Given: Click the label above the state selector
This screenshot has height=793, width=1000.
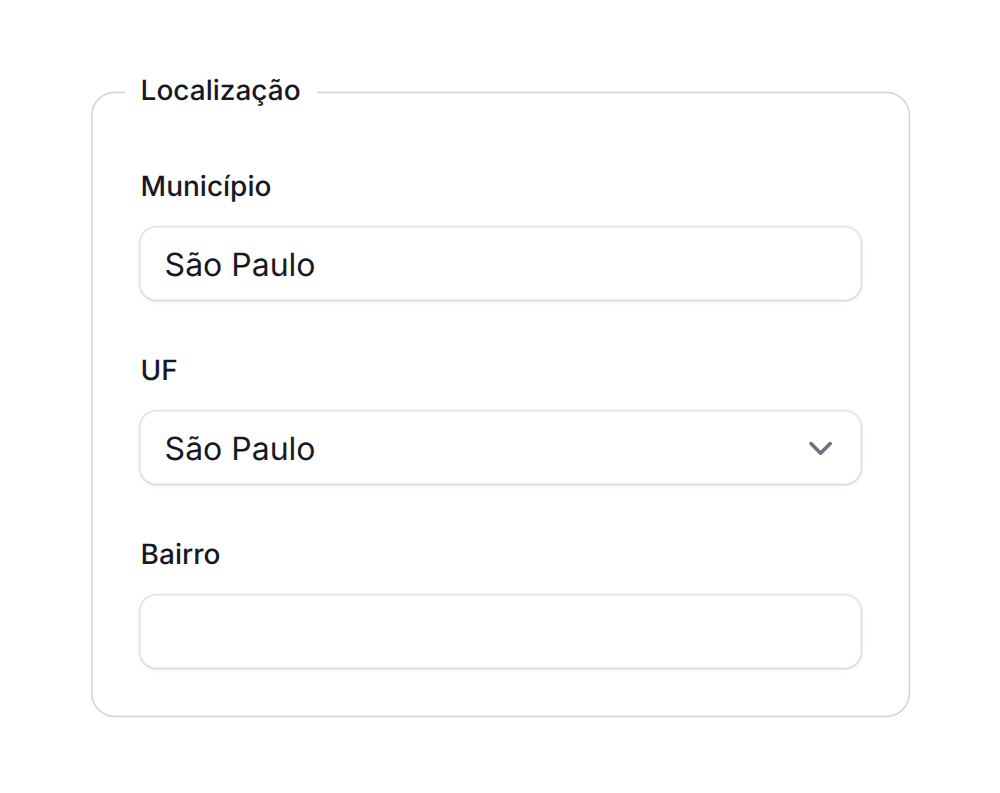Looking at the screenshot, I should click(159, 371).
